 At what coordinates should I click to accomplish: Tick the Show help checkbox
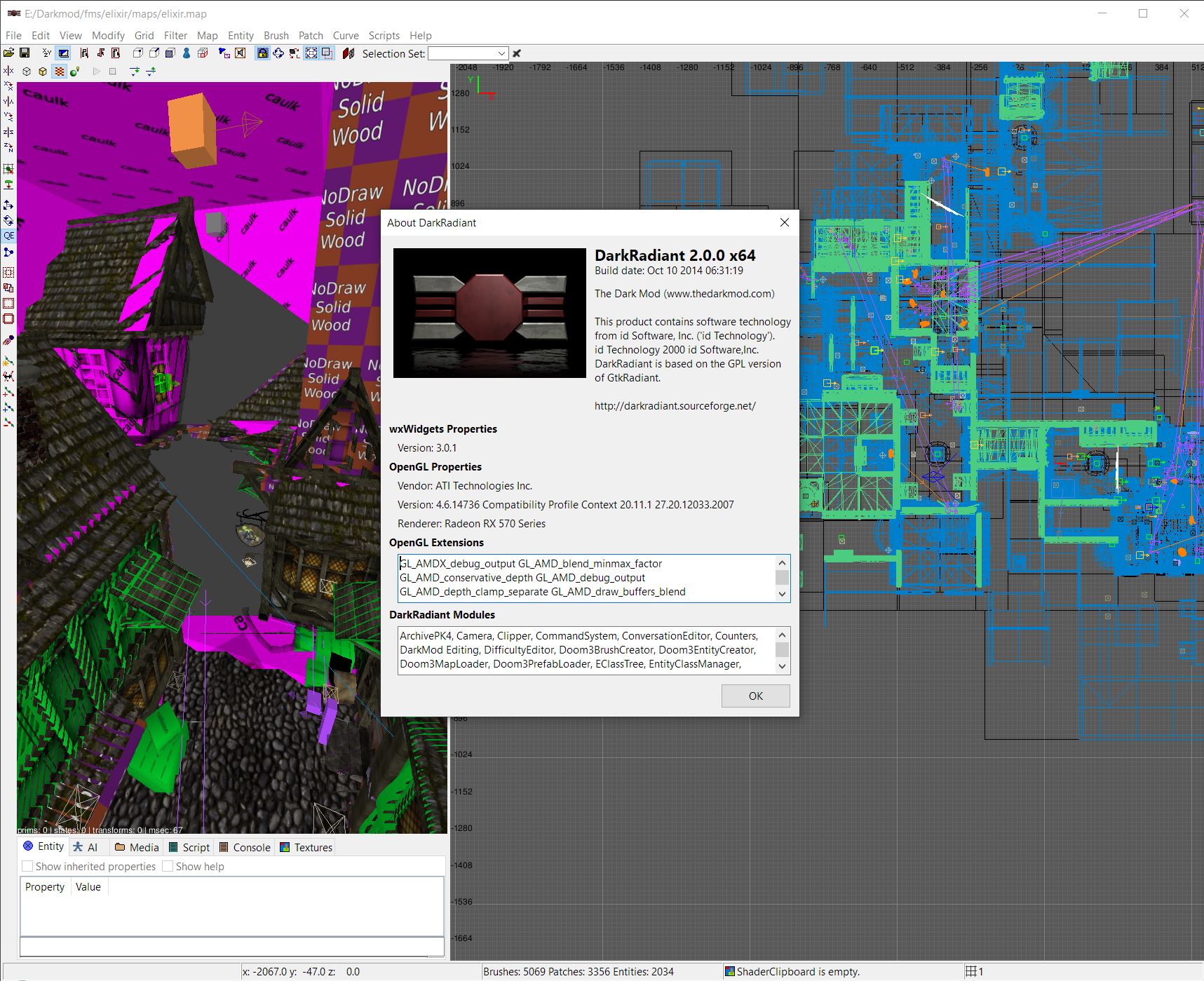(x=168, y=867)
